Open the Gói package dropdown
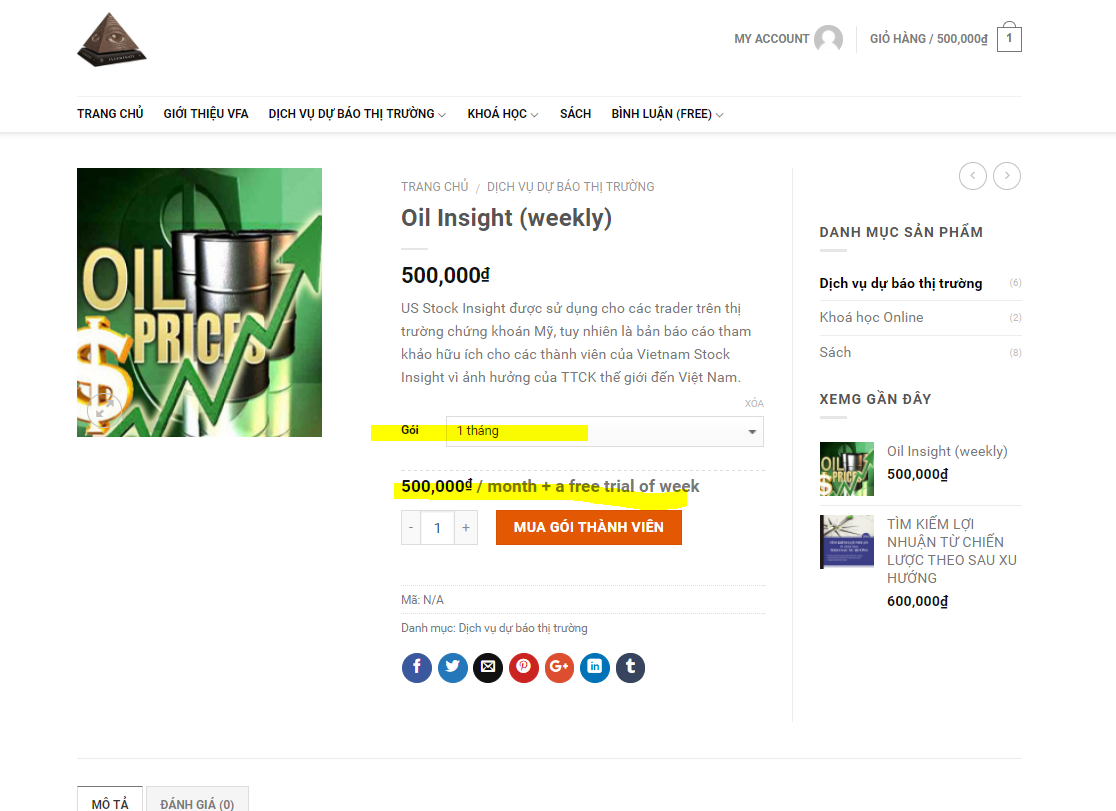1116x811 pixels. coord(605,431)
